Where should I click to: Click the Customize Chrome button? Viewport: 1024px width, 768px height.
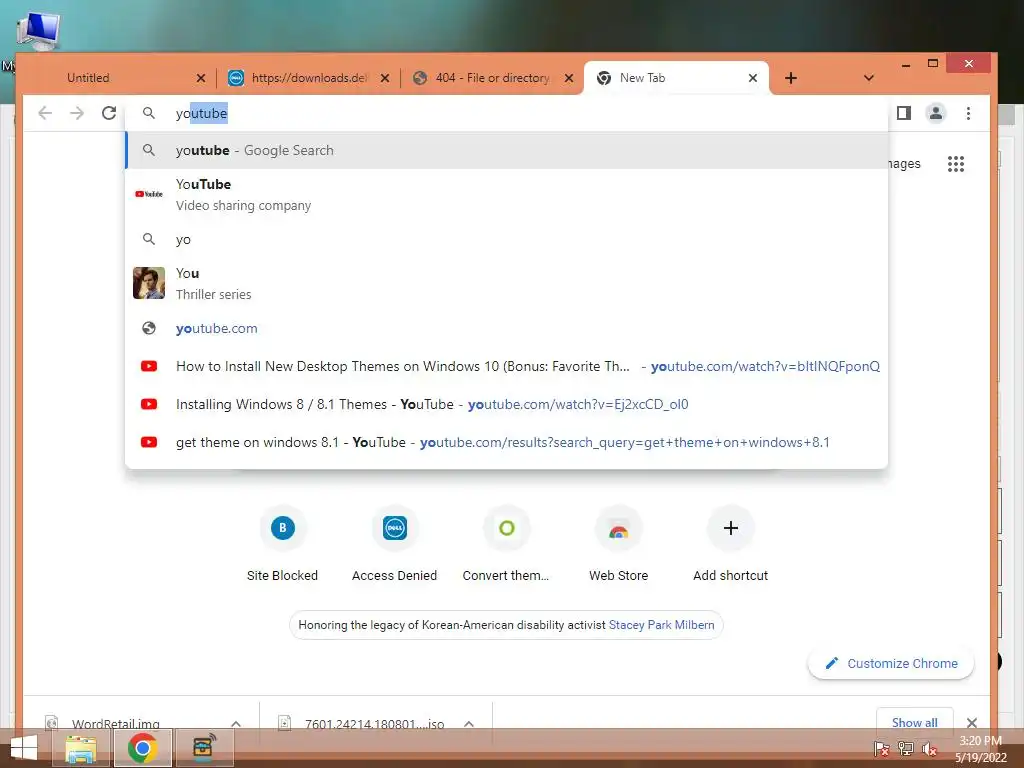pyautogui.click(x=891, y=664)
